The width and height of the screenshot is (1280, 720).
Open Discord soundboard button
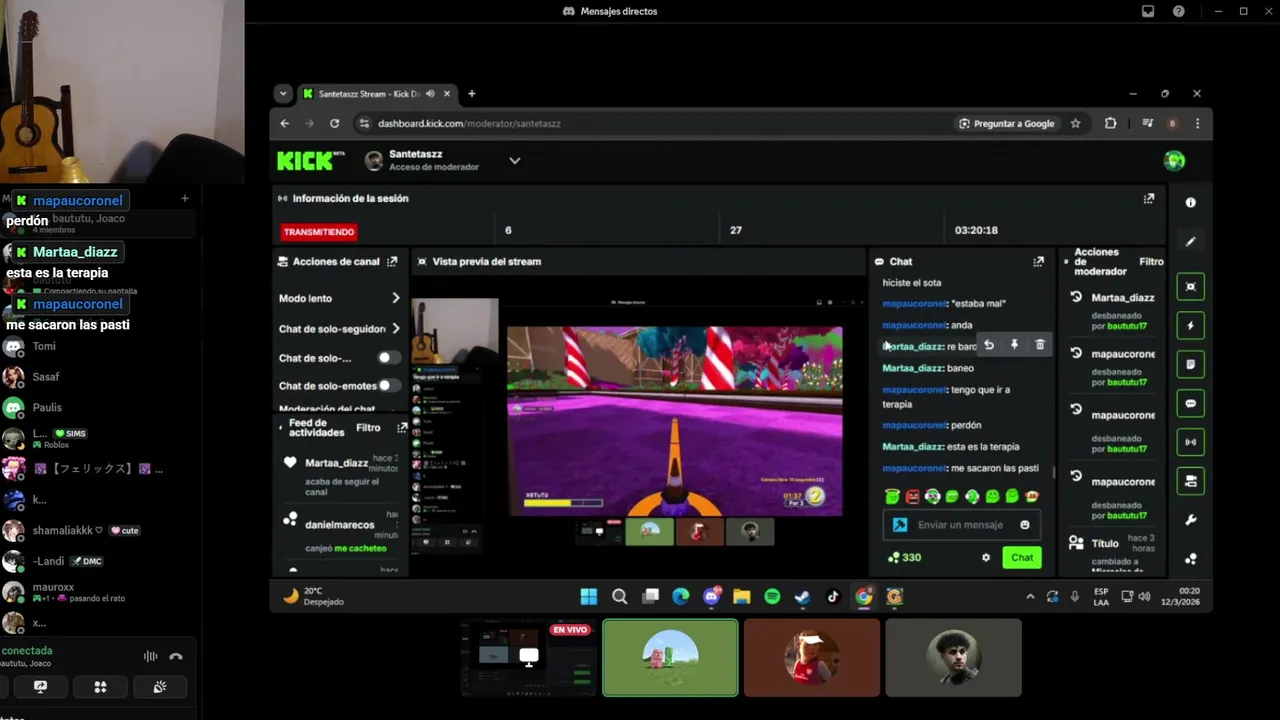click(160, 687)
